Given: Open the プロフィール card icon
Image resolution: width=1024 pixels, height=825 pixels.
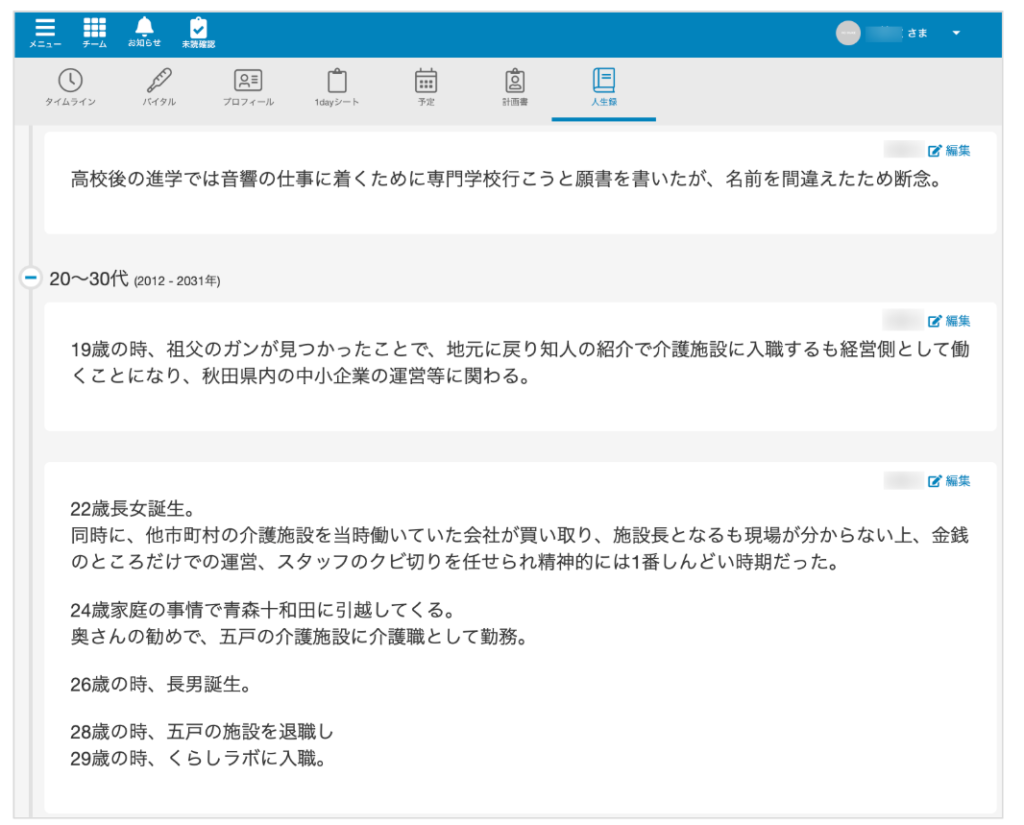Looking at the screenshot, I should (248, 81).
